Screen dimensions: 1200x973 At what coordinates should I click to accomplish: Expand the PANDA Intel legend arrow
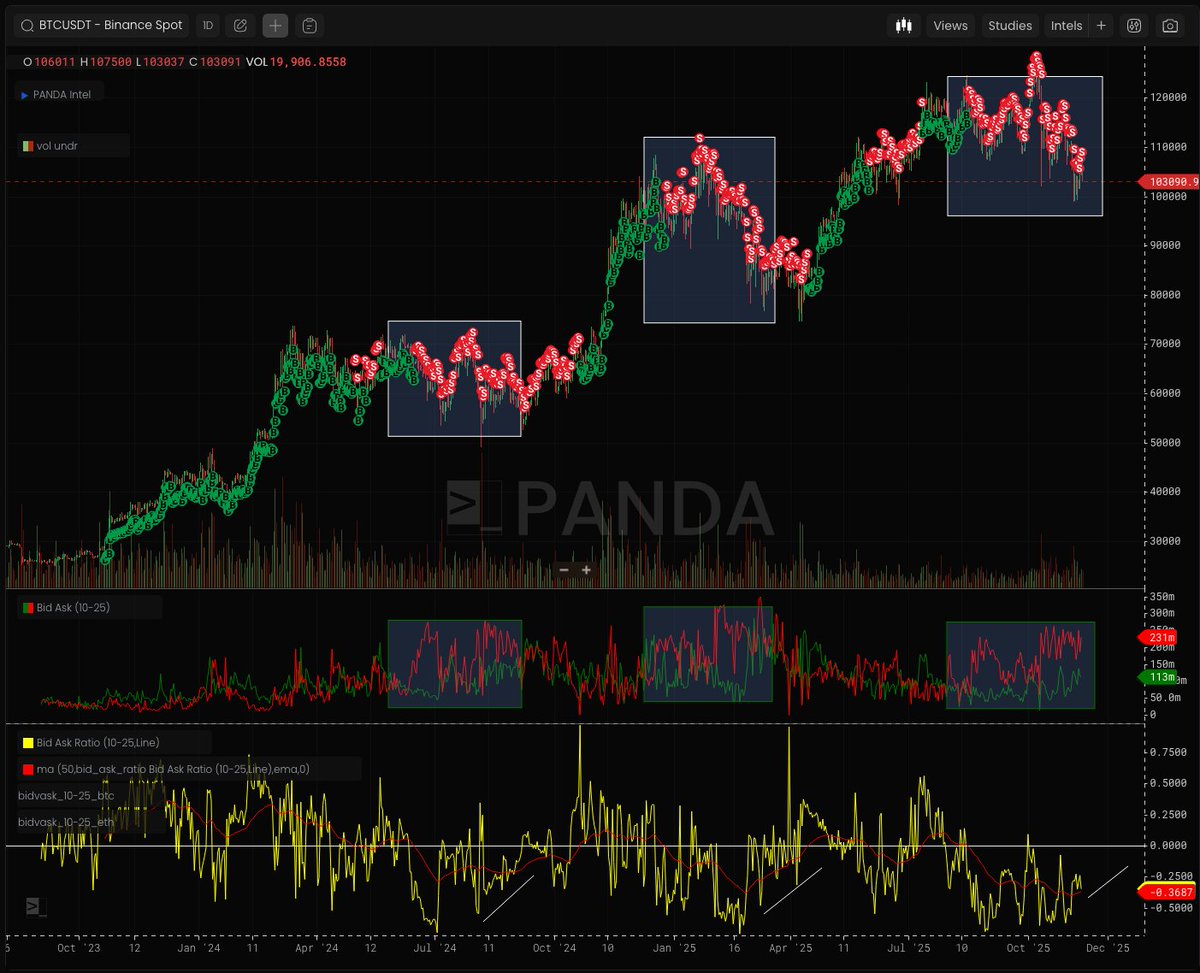[x=23, y=93]
